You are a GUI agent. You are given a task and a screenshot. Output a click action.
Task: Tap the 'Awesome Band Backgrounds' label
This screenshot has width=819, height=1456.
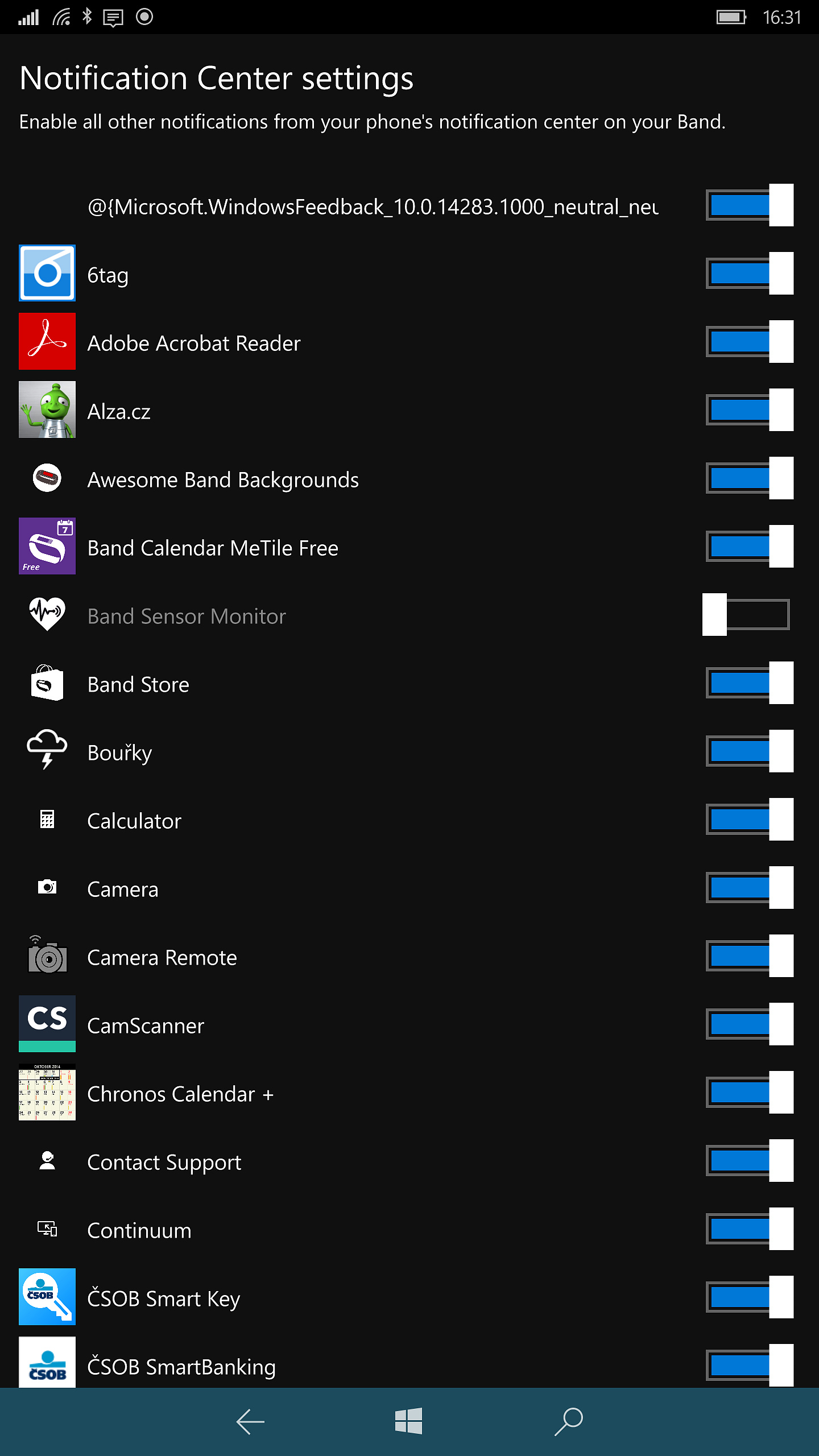tap(223, 481)
